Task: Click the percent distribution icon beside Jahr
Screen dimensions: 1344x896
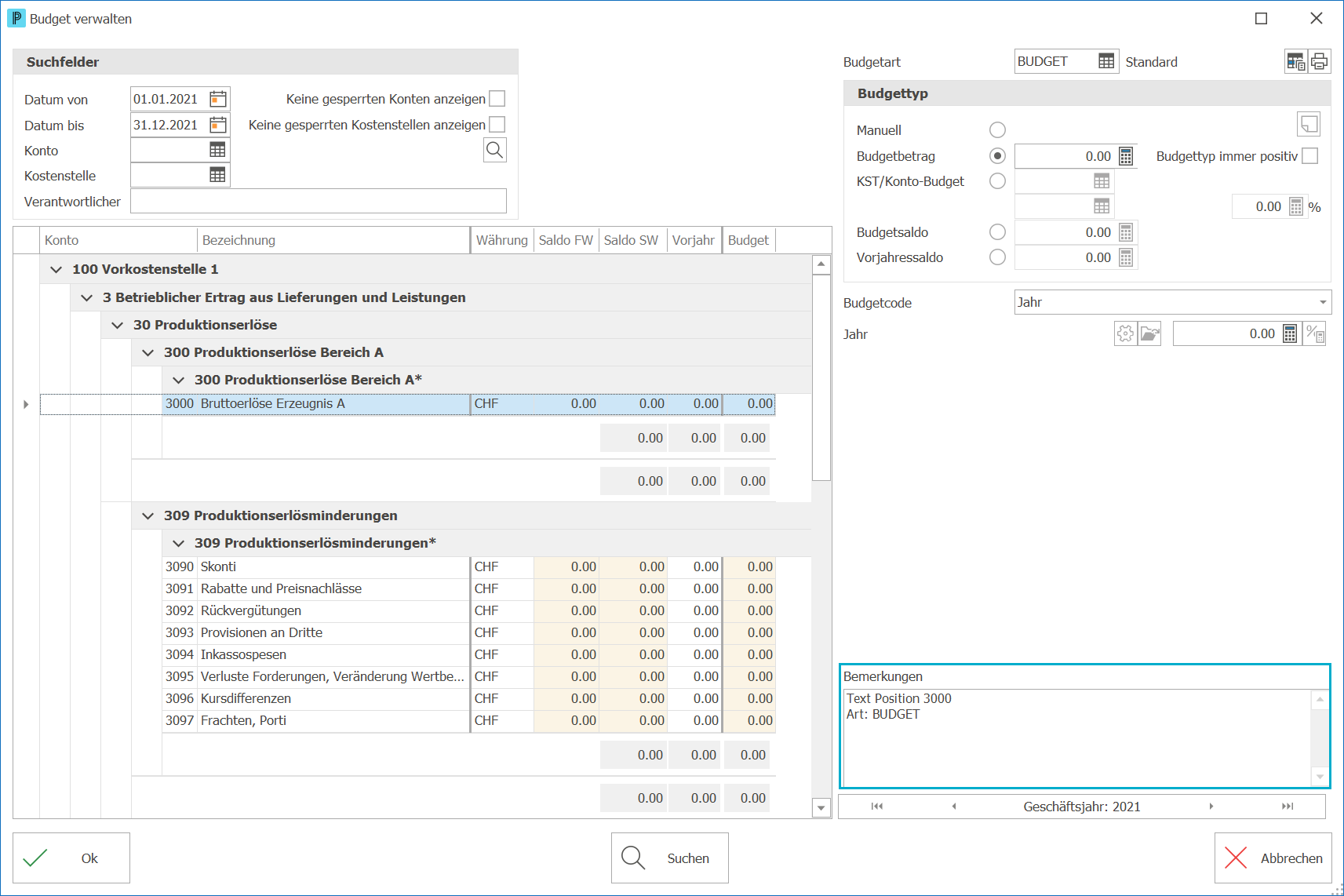Action: 1315,333
